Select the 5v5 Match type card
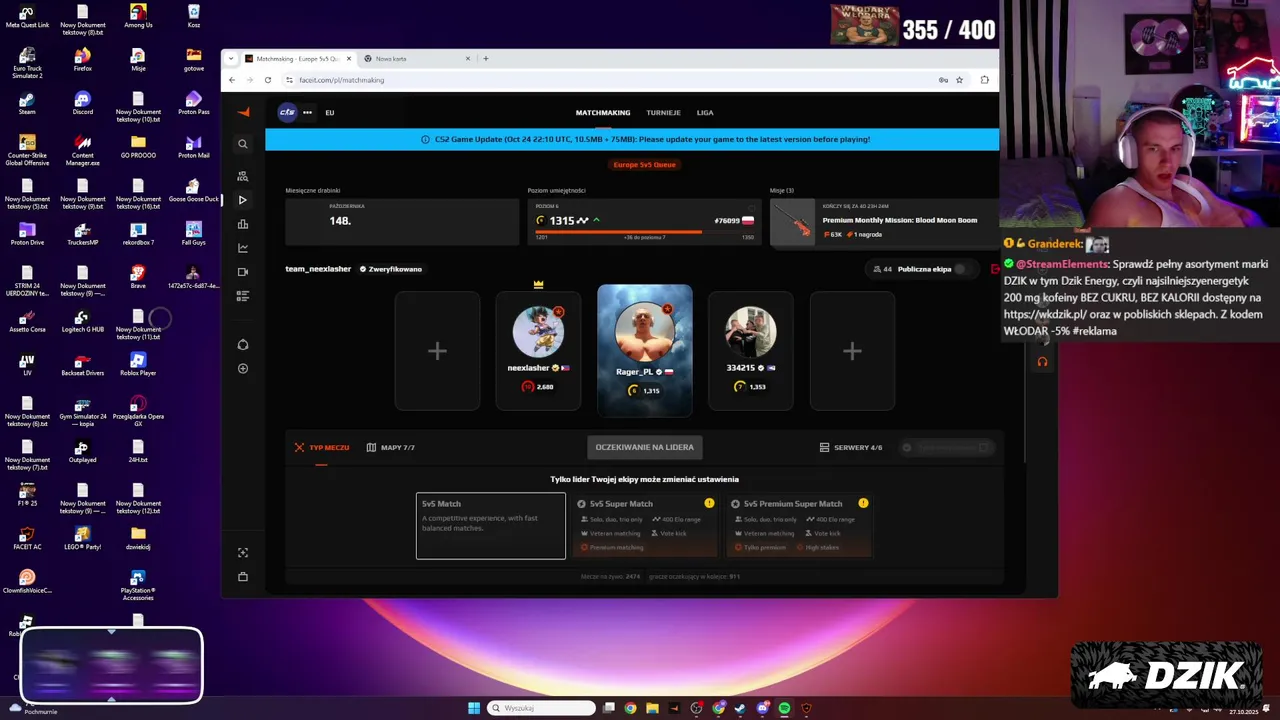This screenshot has width=1280, height=720. pos(490,525)
